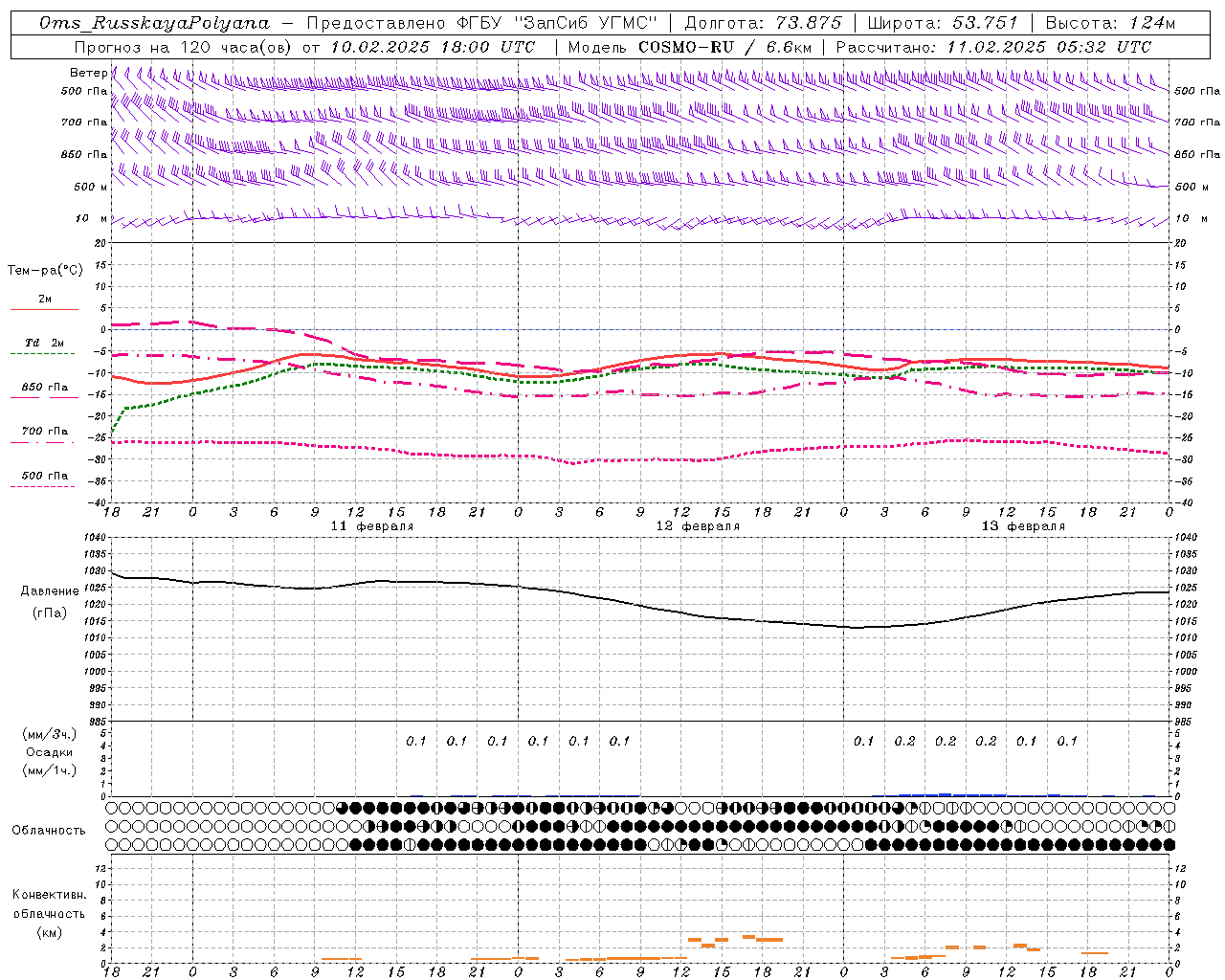The height and width of the screenshot is (980, 1225).
Task: Click the '850 гПа' legend entry in temperature panel
Action: 45,388
